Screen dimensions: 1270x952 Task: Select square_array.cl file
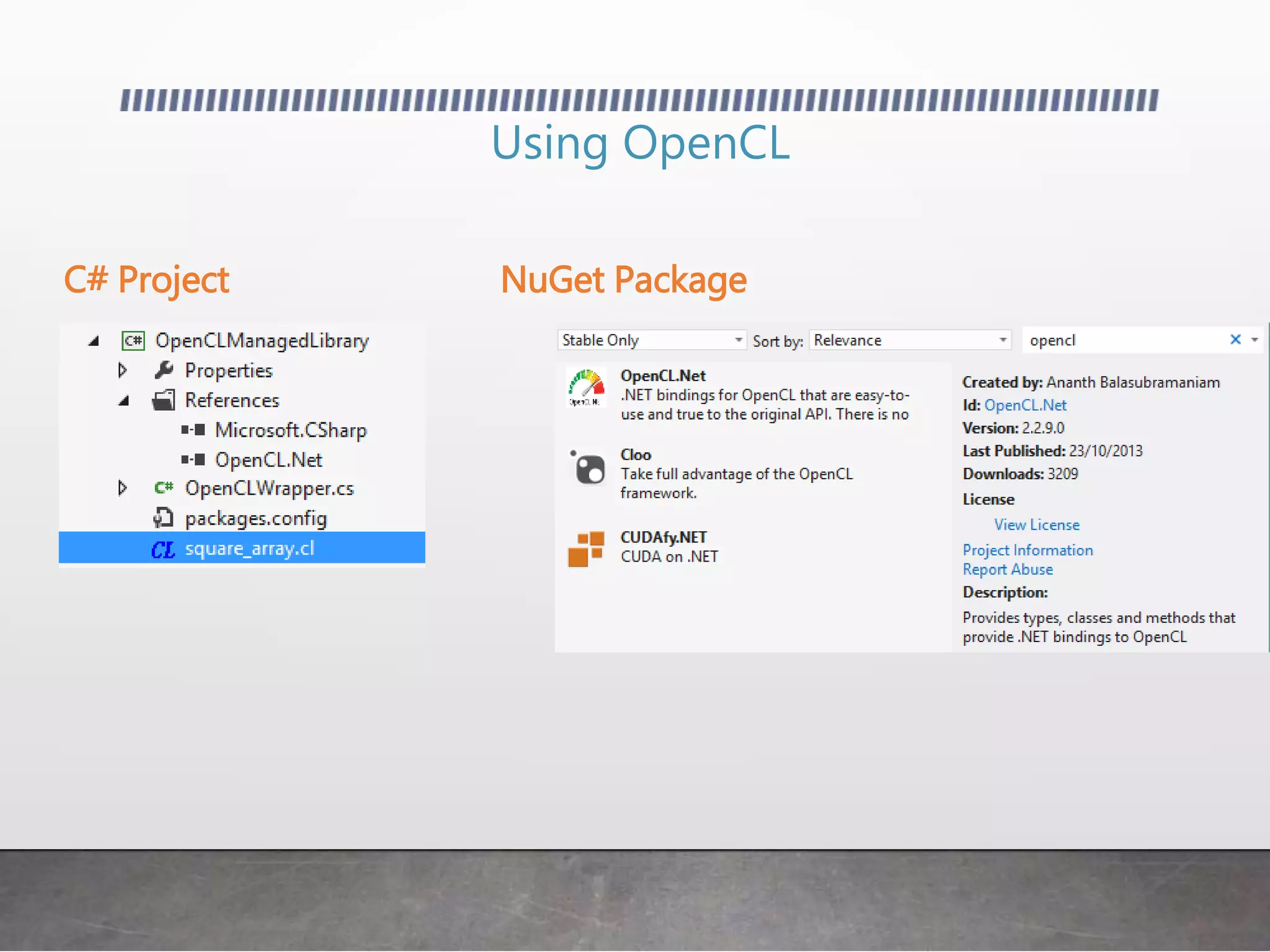(242, 548)
